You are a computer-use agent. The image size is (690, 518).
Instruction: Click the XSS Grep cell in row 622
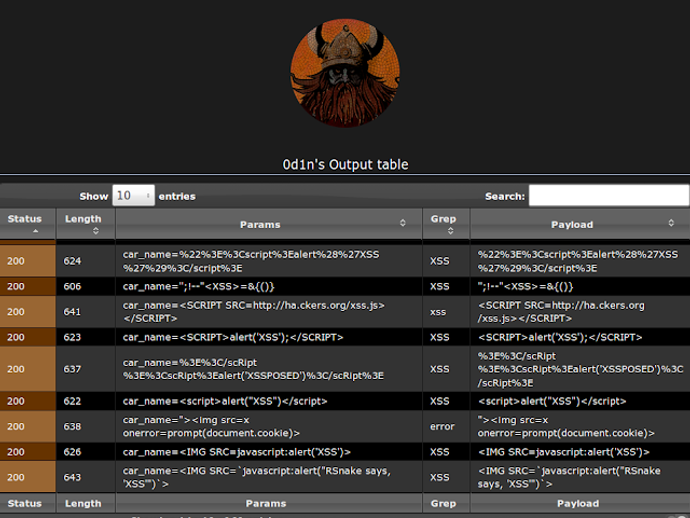pyautogui.click(x=446, y=401)
